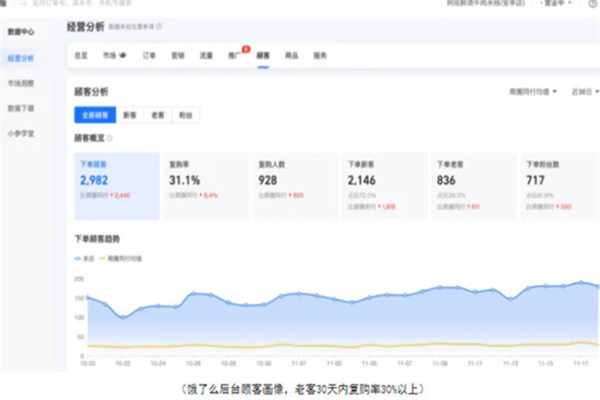Click the red notification badge on 推广
600x400 pixels.
(245, 47)
